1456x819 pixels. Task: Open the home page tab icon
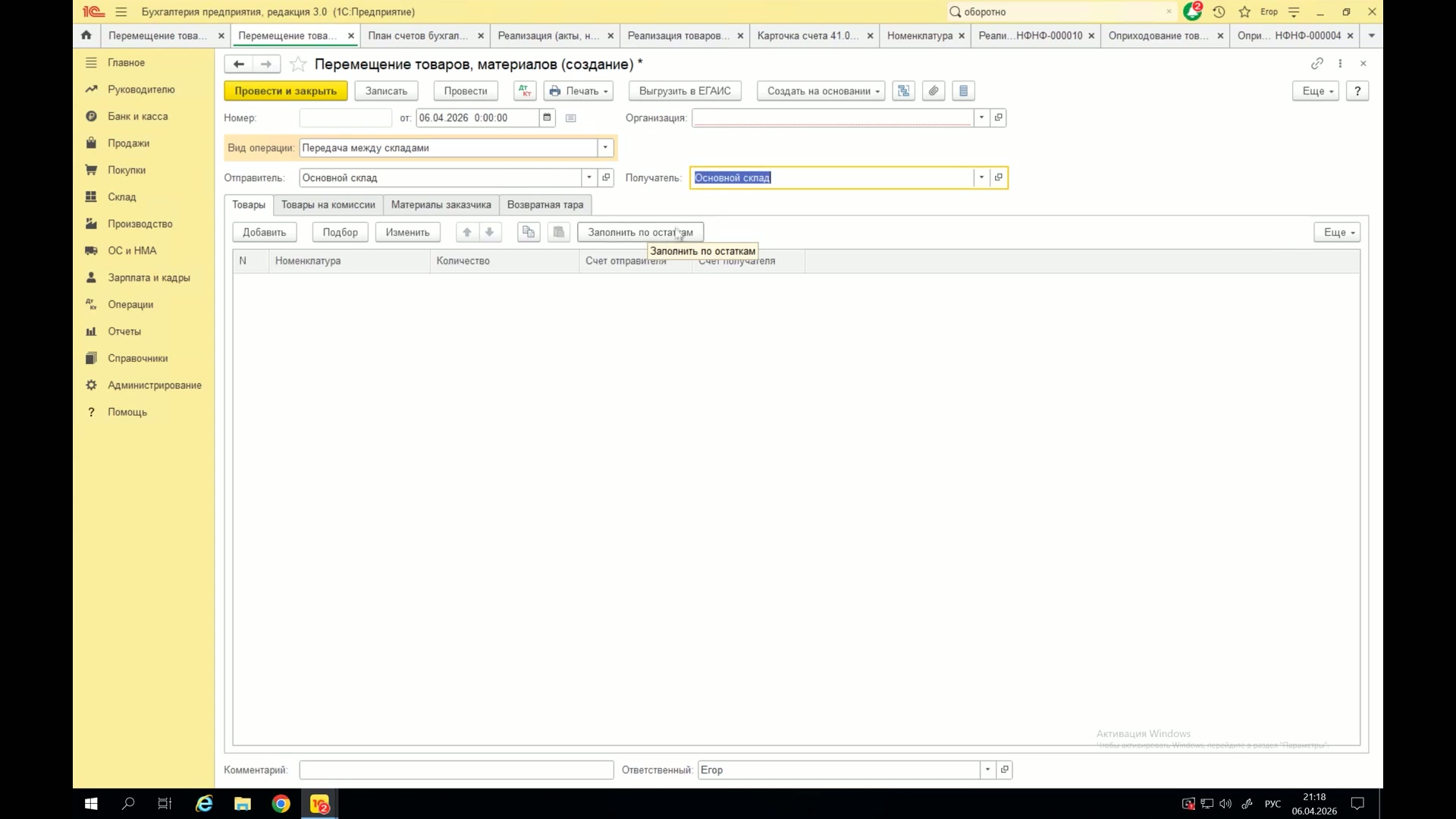click(x=86, y=35)
